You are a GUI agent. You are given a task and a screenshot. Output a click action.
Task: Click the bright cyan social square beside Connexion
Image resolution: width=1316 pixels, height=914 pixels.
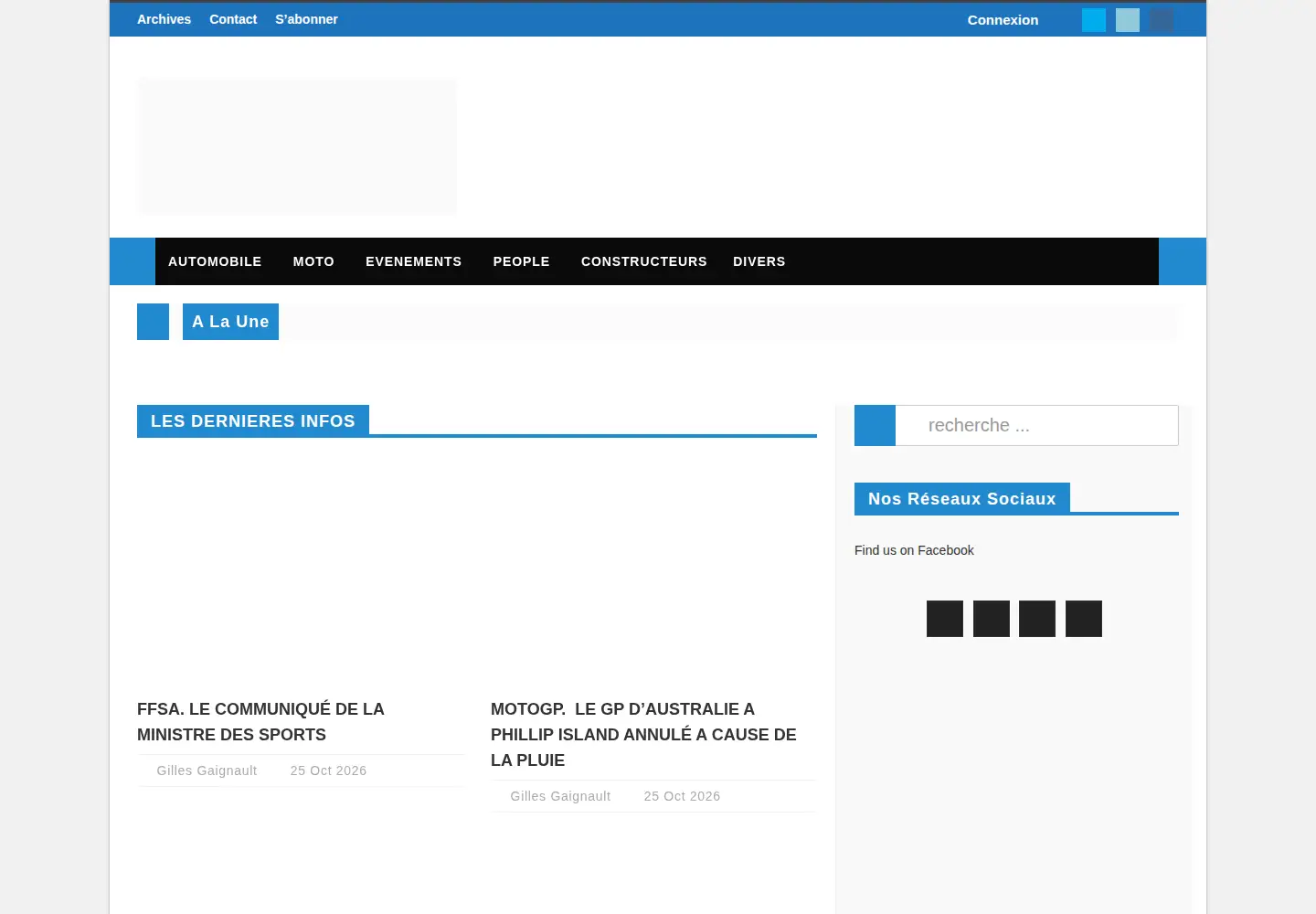click(1094, 20)
